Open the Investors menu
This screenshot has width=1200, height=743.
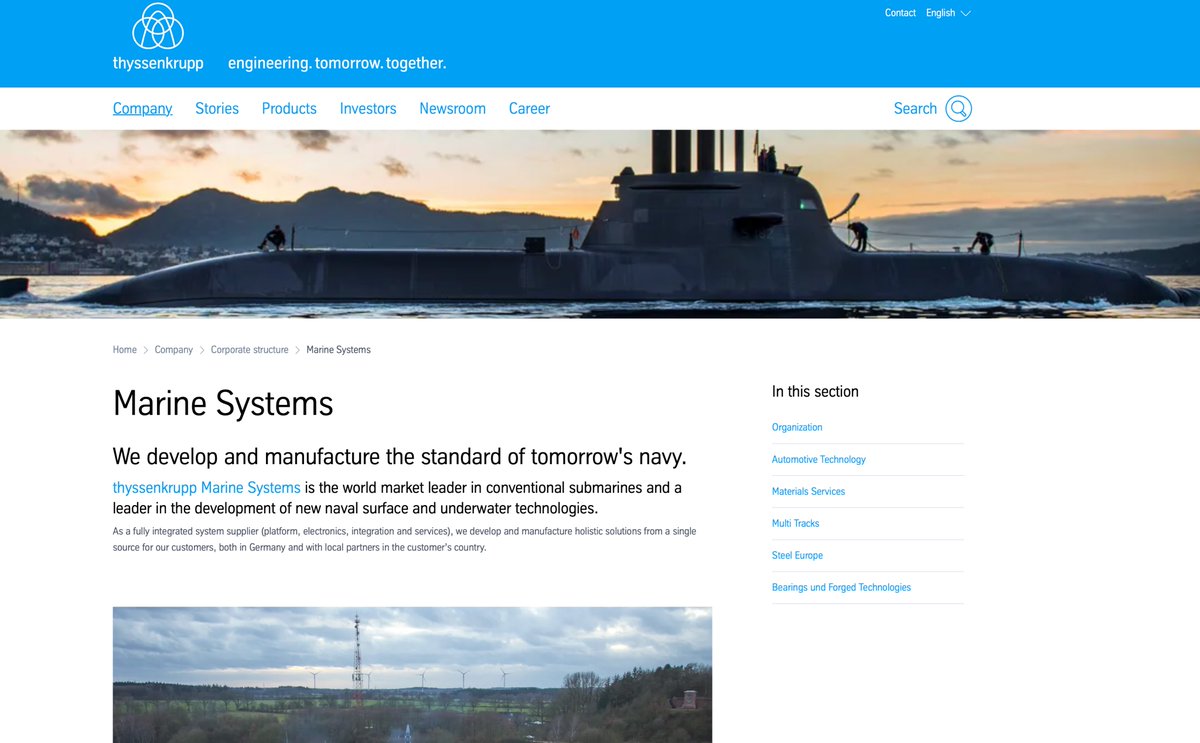point(368,108)
